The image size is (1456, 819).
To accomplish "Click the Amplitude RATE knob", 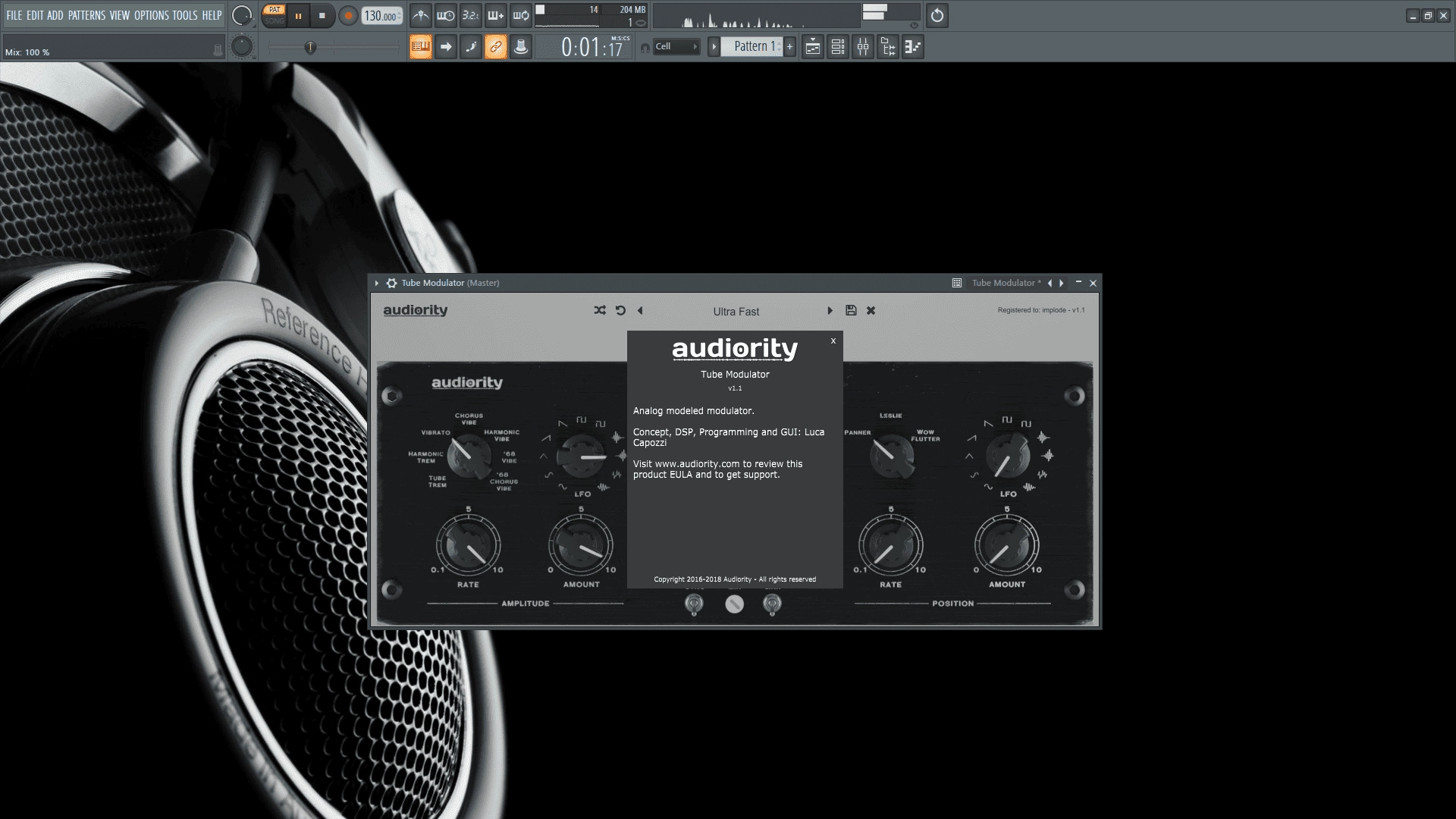I will [x=468, y=544].
